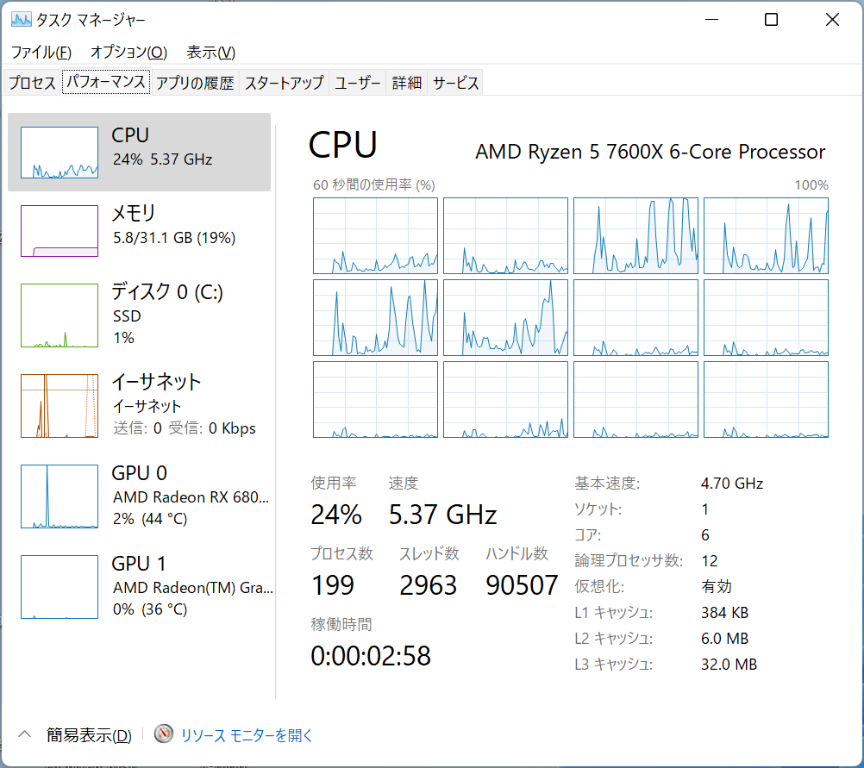Switch to the 詳細 tab

[x=407, y=83]
